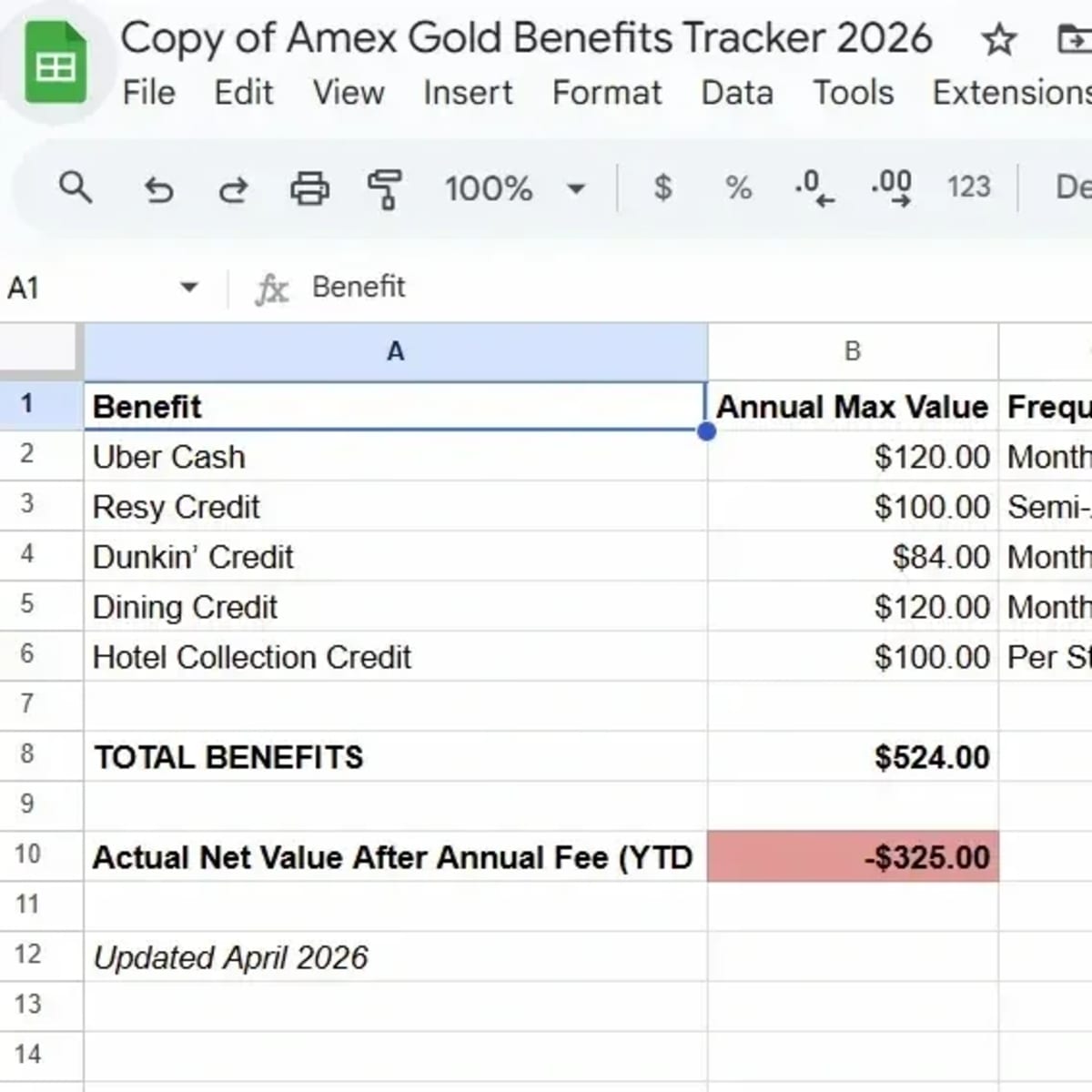Select the Semi- frequency cell in row 3
Viewport: 1092px width, 1092px height.
pos(1046,506)
